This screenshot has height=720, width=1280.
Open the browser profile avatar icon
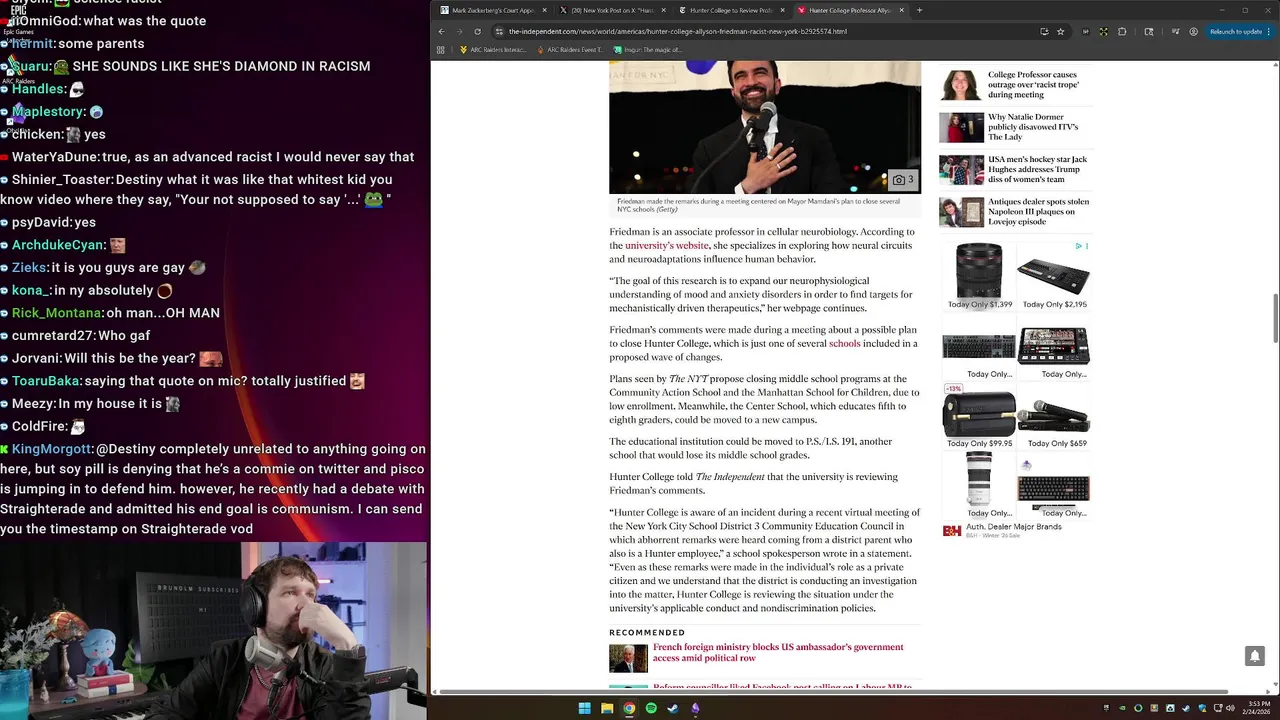click(x=1193, y=31)
